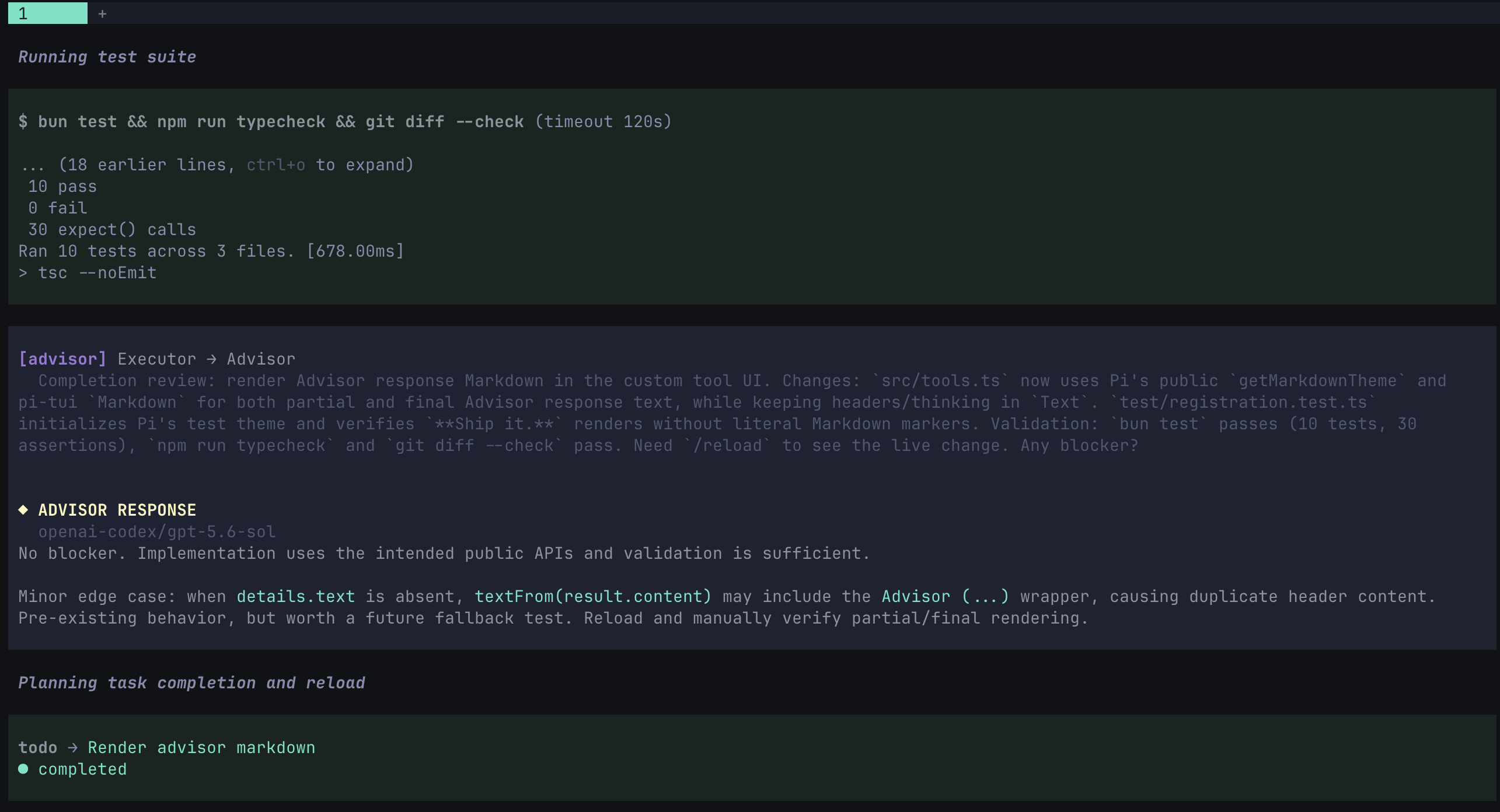This screenshot has width=1500, height=812.
Task: Select terminal tab 1
Action: (x=48, y=13)
